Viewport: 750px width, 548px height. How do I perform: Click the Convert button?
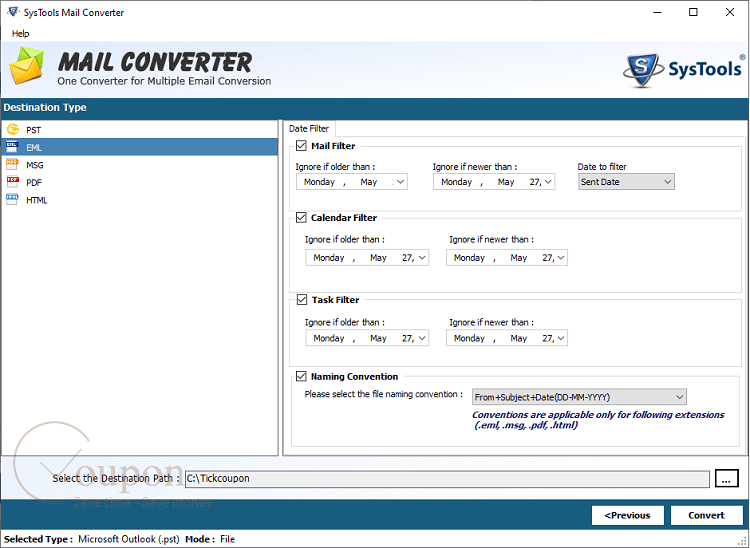click(x=706, y=515)
